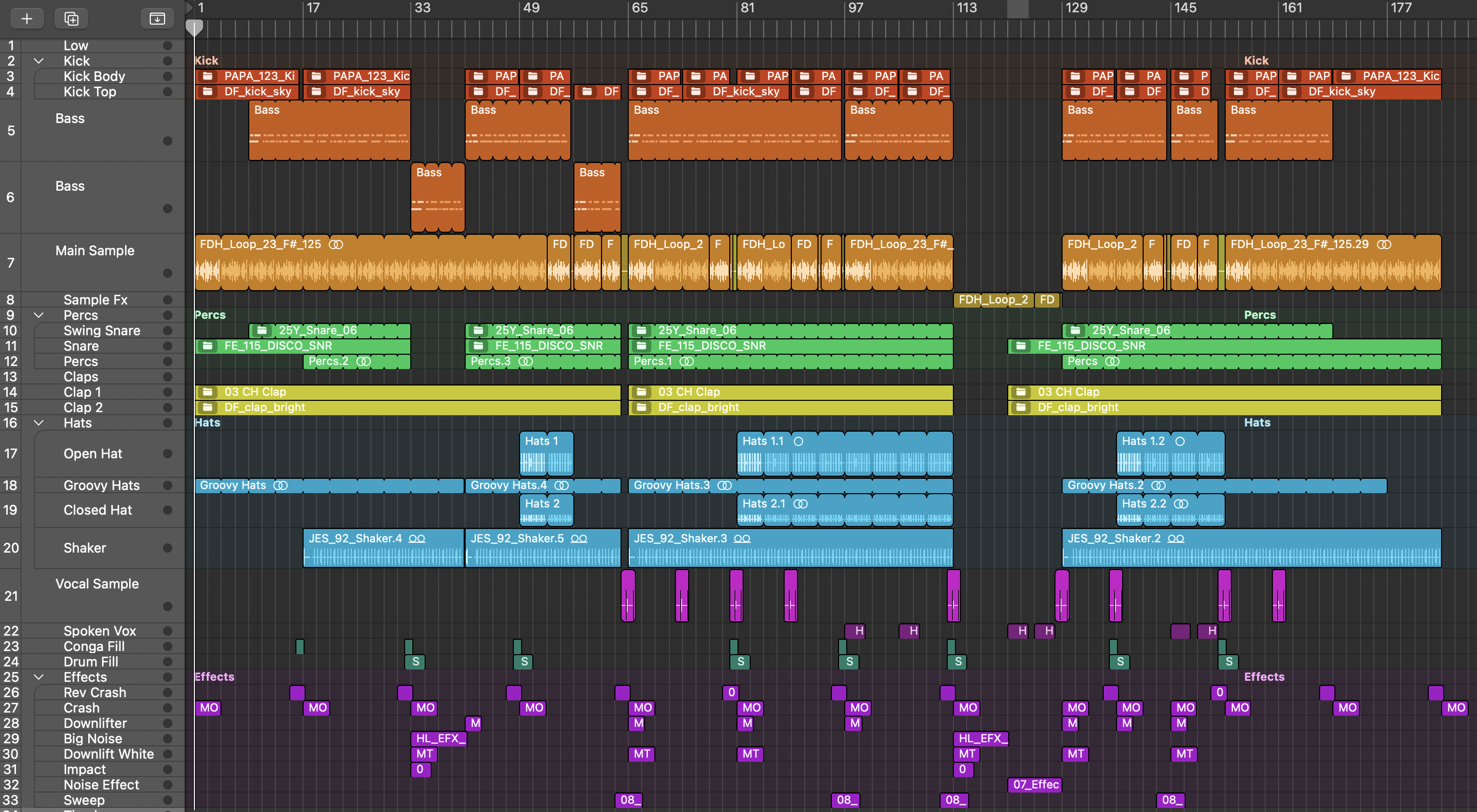Collapse the Percs track stack
The image size is (1477, 812).
[x=39, y=315]
